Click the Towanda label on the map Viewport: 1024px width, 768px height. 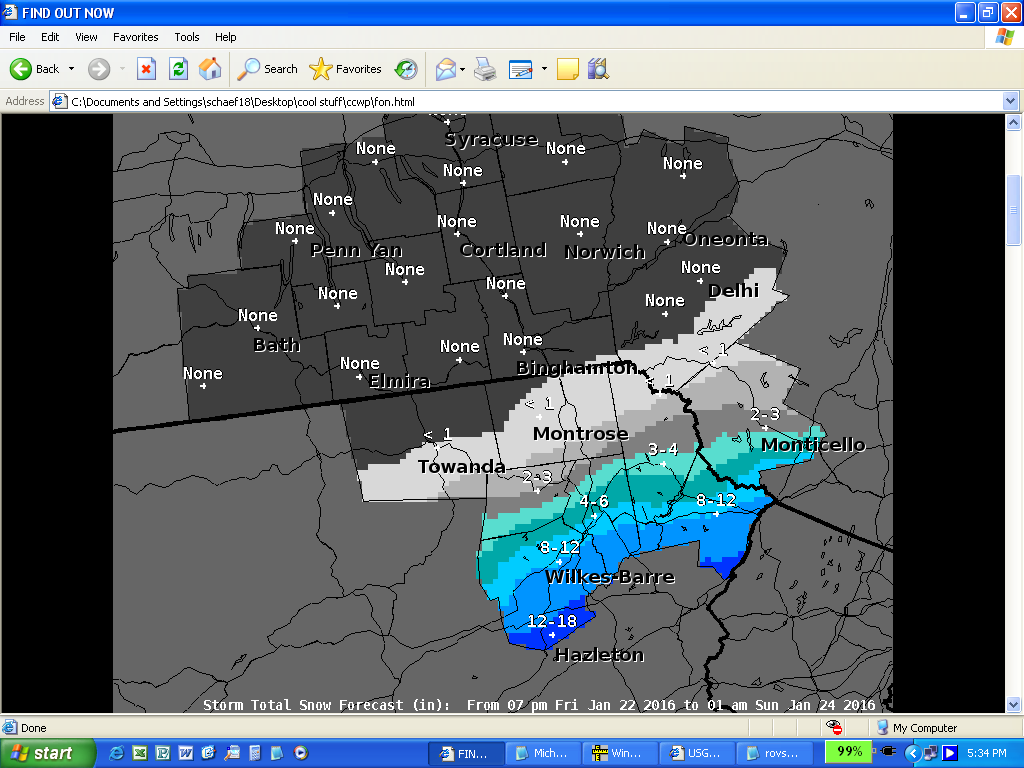462,466
